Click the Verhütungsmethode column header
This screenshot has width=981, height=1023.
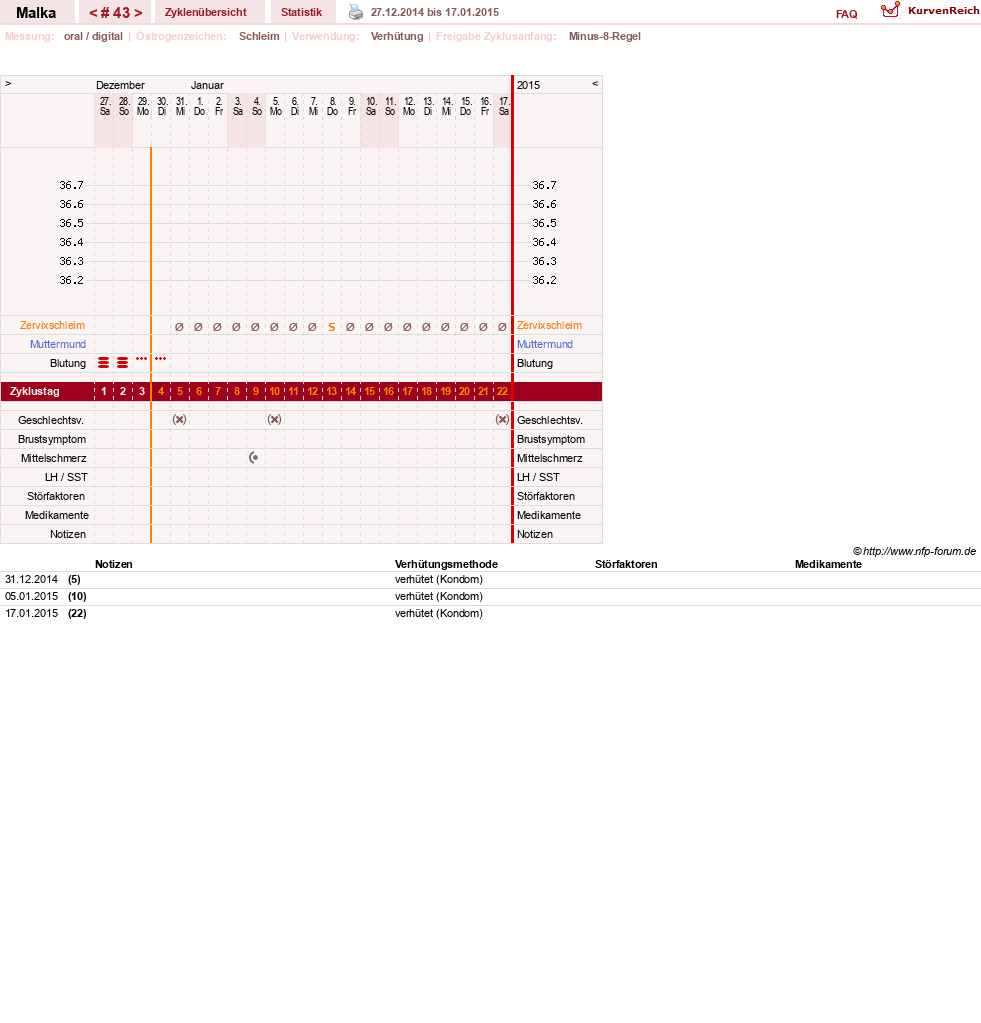446,564
